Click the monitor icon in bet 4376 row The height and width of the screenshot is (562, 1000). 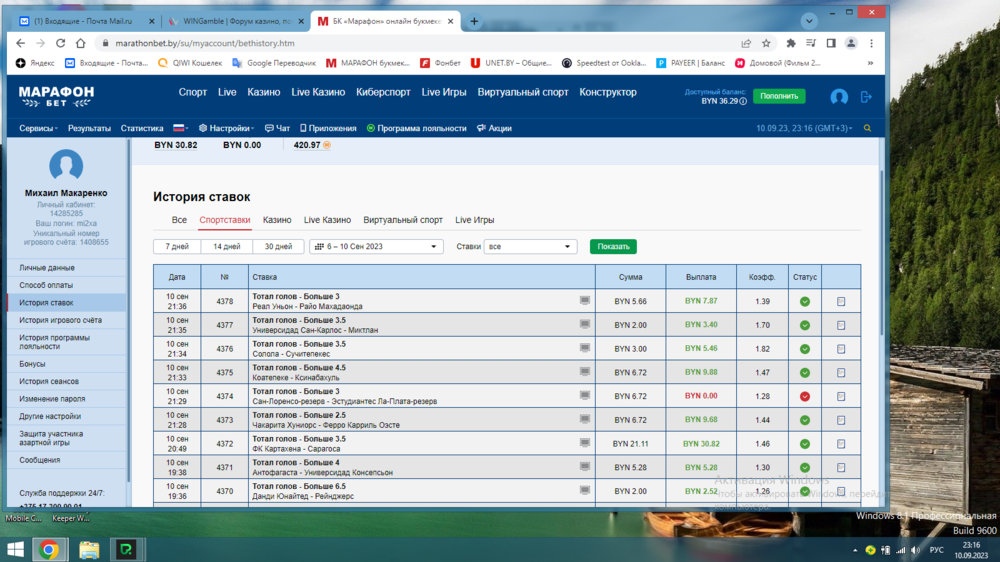coord(585,348)
